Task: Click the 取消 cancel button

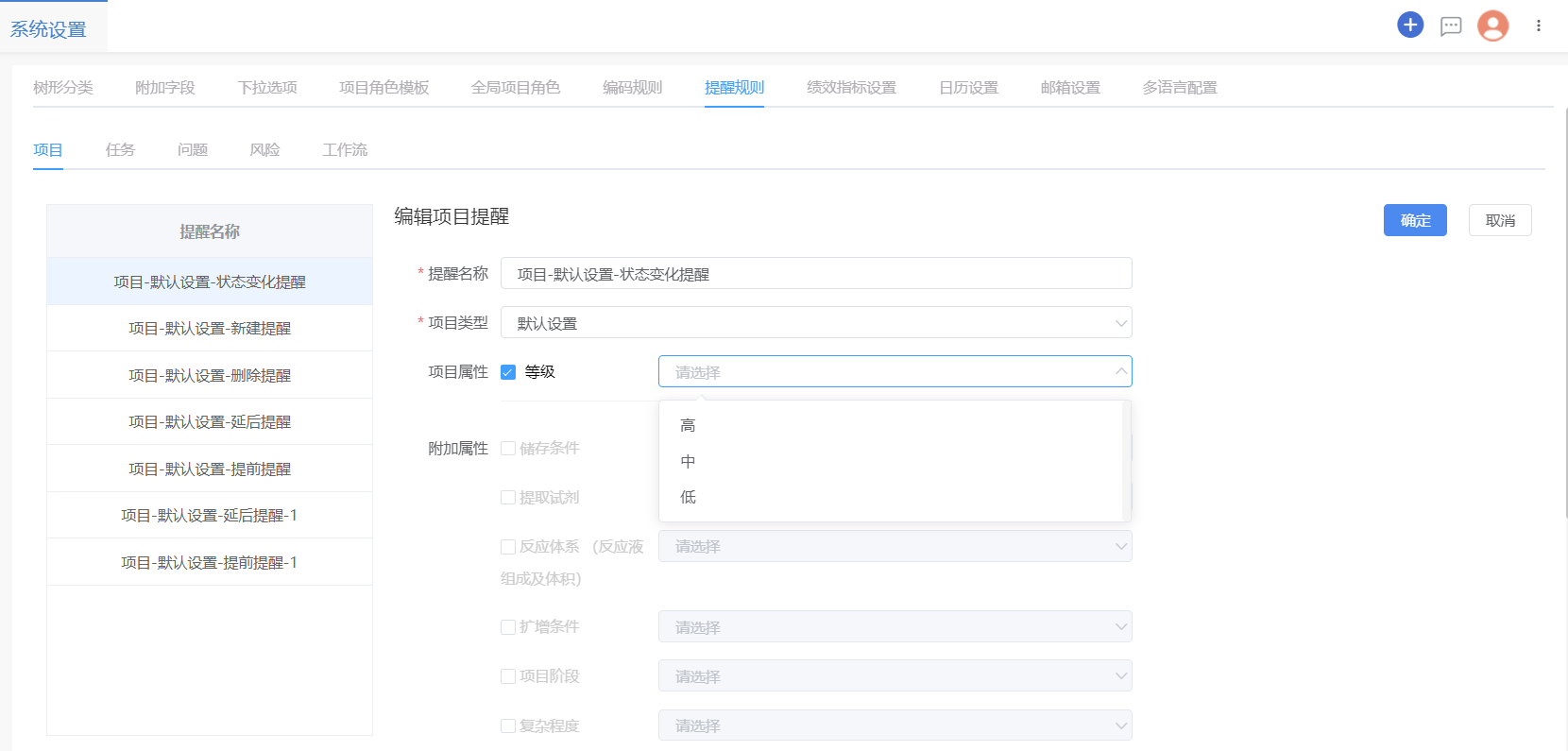Action: click(x=1499, y=221)
